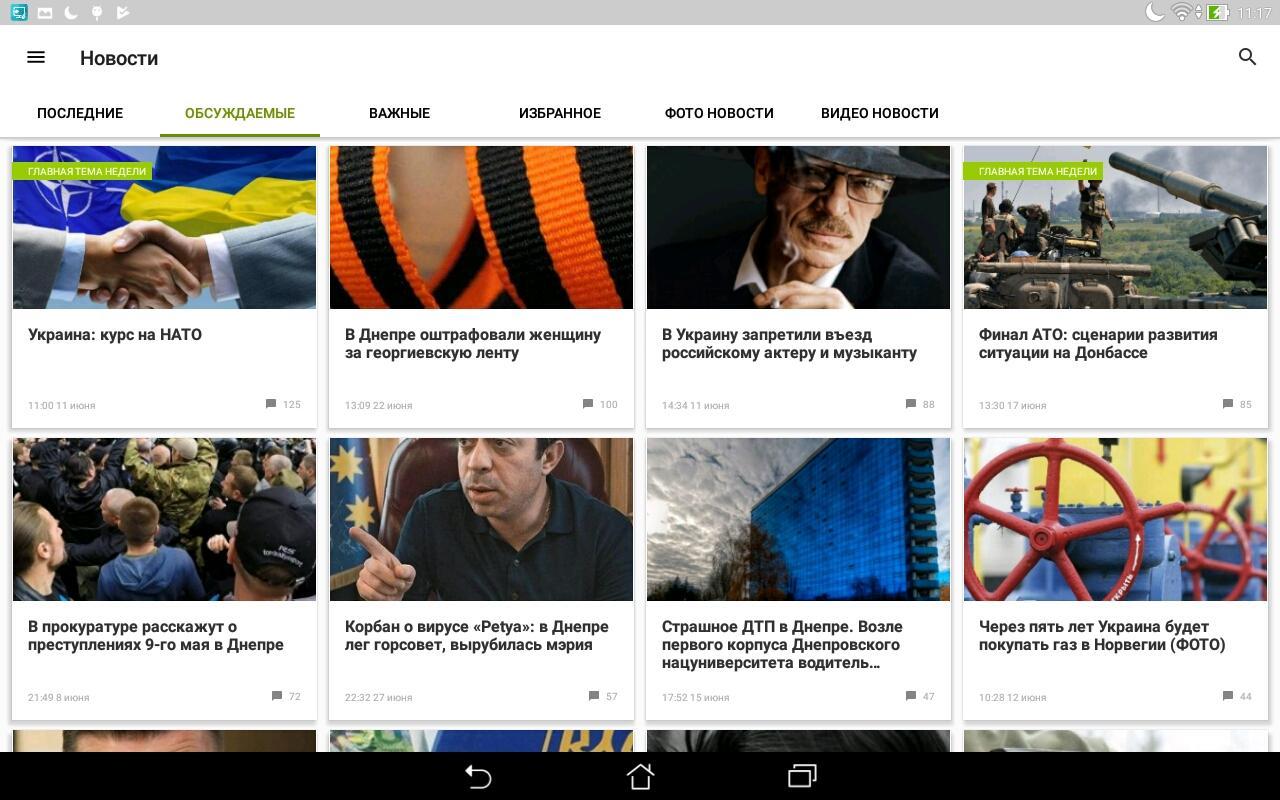Tap comment icon with 85 comments
This screenshot has width=1280, height=800.
point(1228,404)
